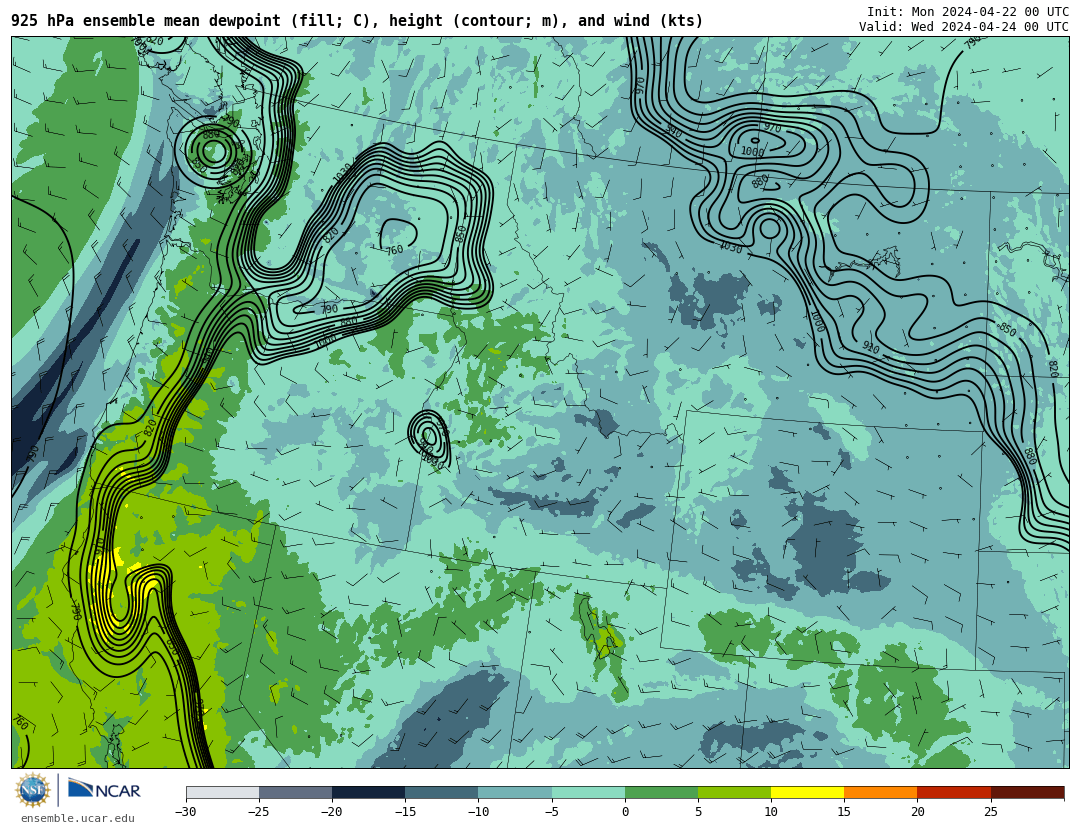Select the -5 to 0 mint swatch
This screenshot has width=1080, height=831.
(588, 792)
